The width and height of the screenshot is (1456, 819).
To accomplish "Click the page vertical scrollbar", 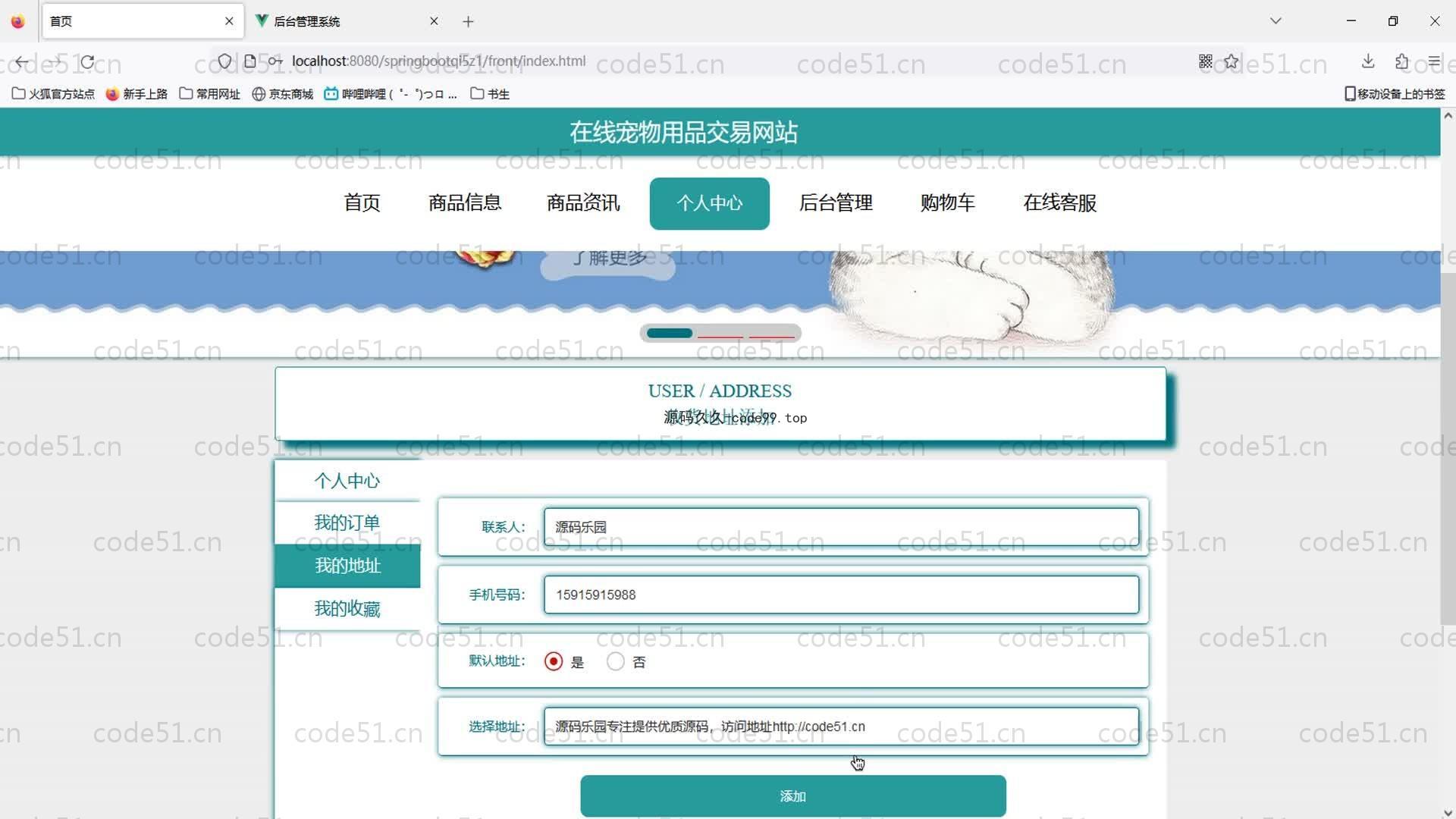I will (x=1448, y=449).
